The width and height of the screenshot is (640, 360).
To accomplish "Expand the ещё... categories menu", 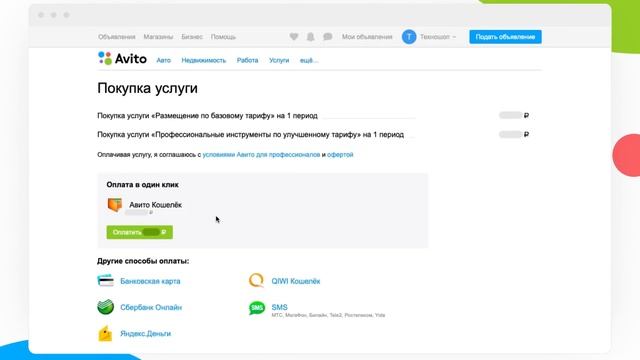I will [x=309, y=60].
